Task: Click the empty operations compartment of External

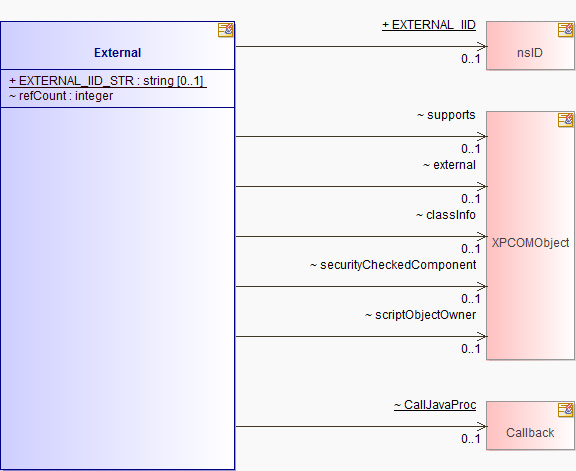Action: (118, 288)
